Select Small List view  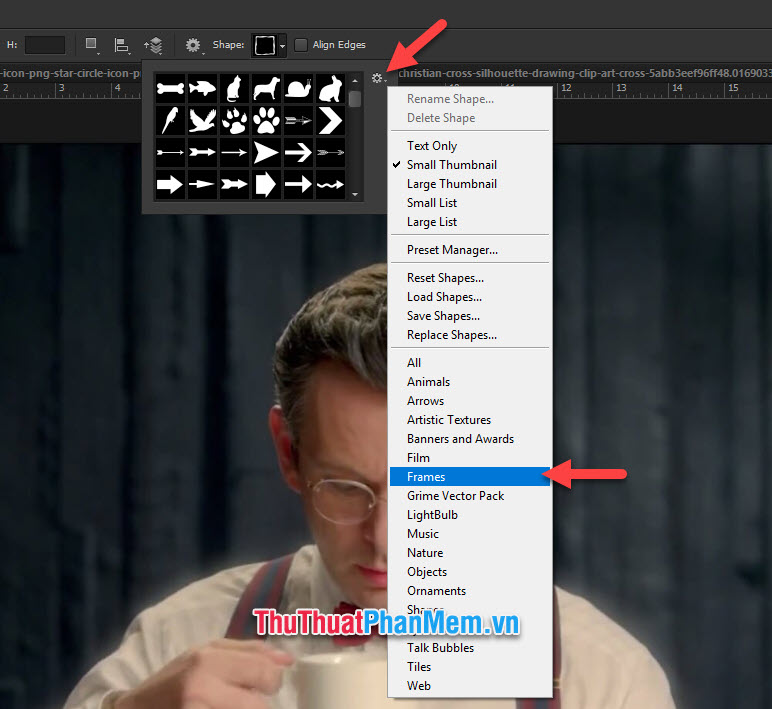[x=470, y=203]
